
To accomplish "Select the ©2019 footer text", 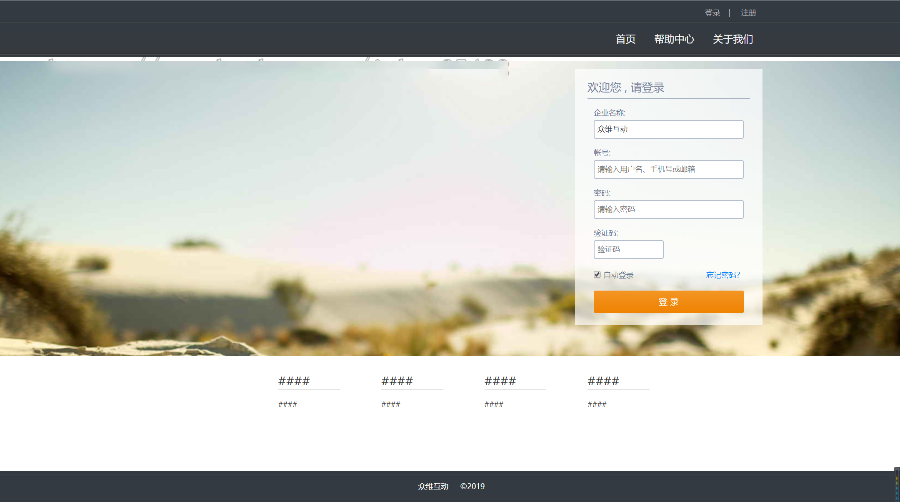I will [472, 486].
